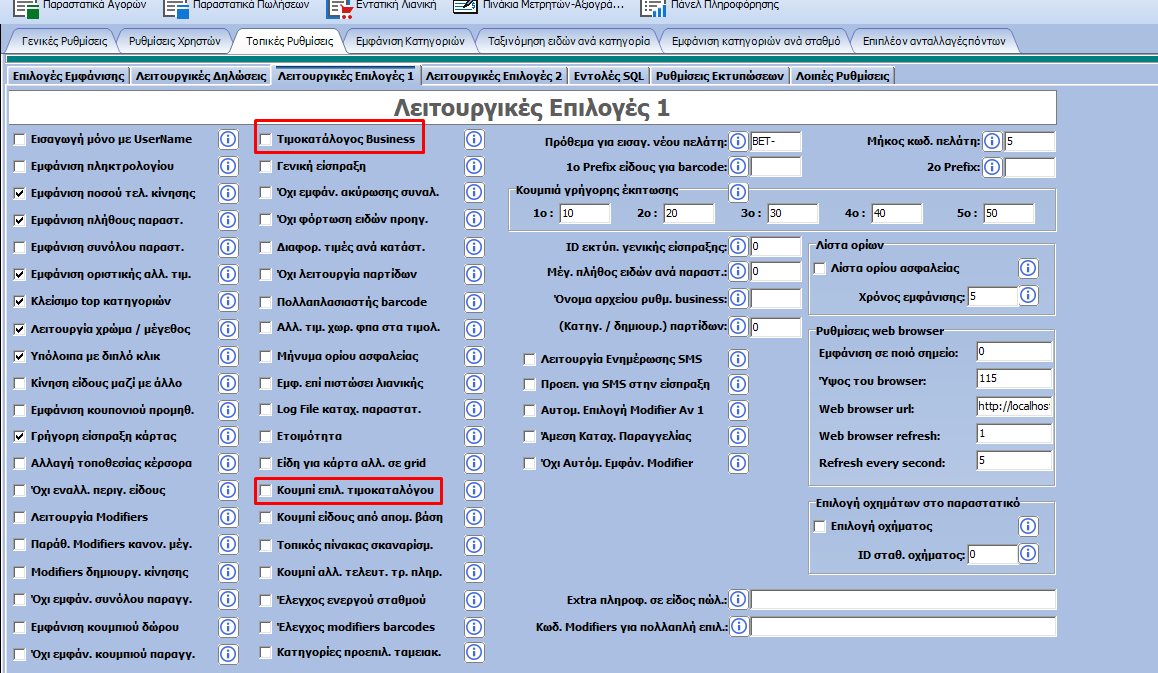
Task: Click ID σταθ. οχήματος field
Action: pyautogui.click(x=992, y=554)
